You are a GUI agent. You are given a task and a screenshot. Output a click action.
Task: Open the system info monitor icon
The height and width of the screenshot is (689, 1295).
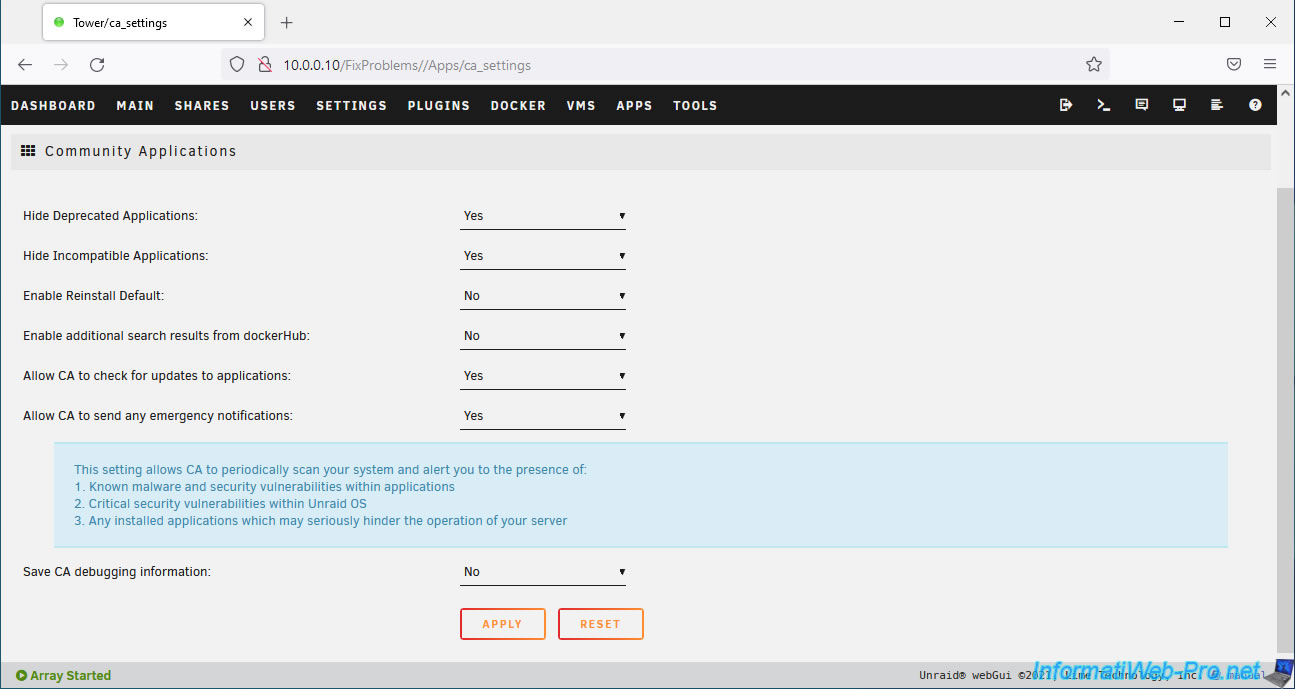click(1180, 105)
